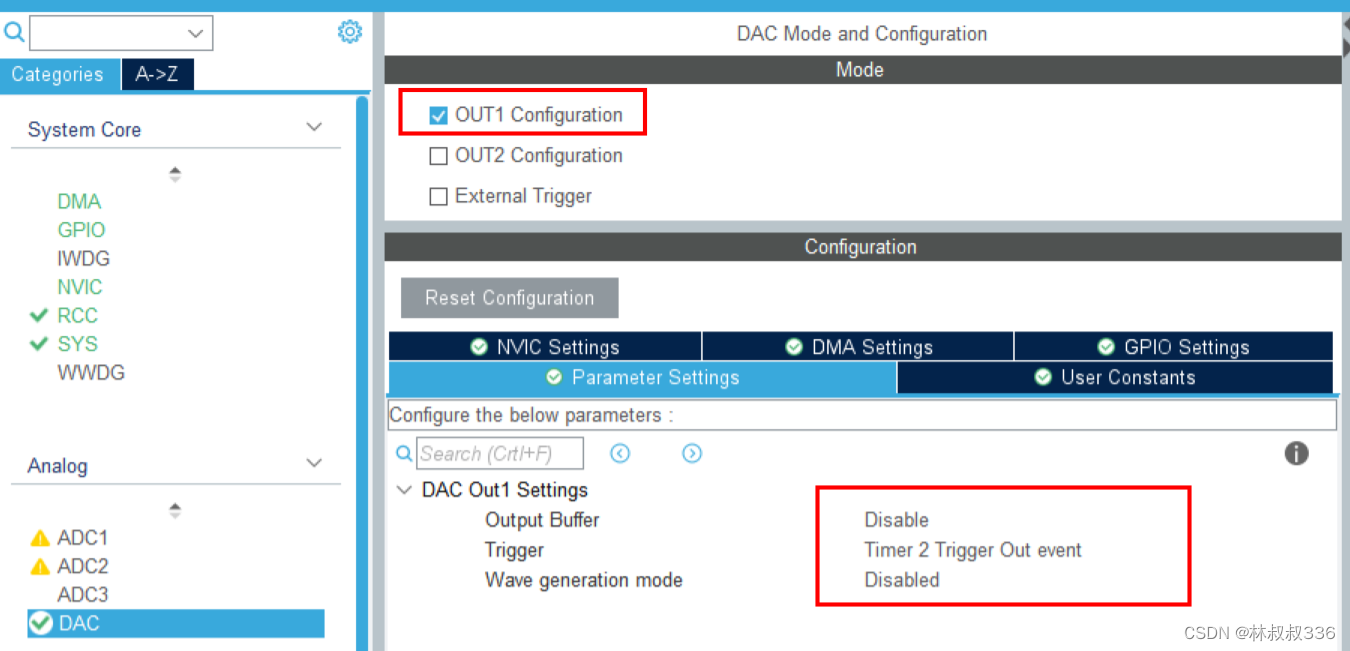This screenshot has width=1350, height=651.
Task: Click the parameter search magnifier icon
Action: [404, 454]
